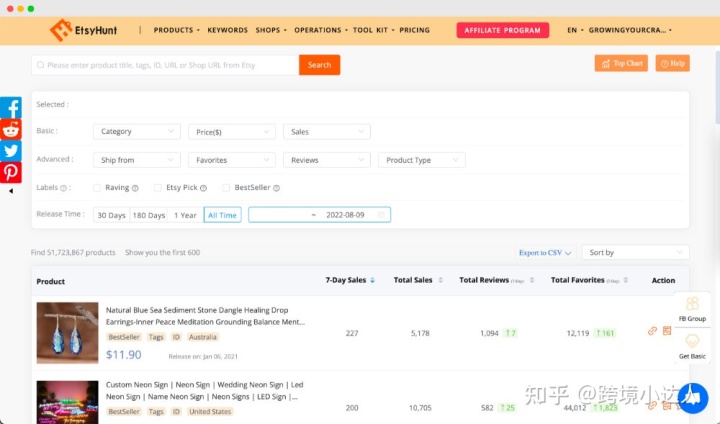
Task: Click the Etsy Pick help icon
Action: [x=203, y=188]
